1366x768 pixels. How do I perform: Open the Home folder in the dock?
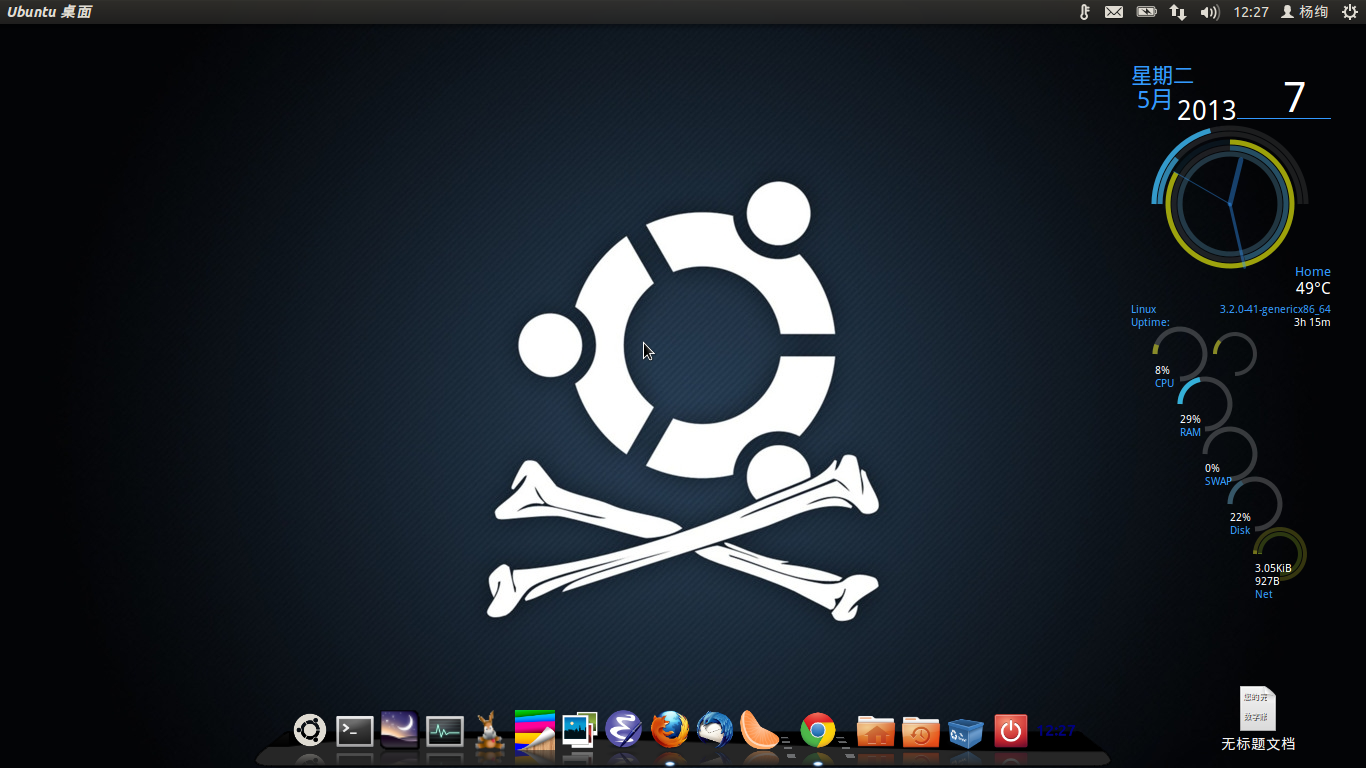876,731
